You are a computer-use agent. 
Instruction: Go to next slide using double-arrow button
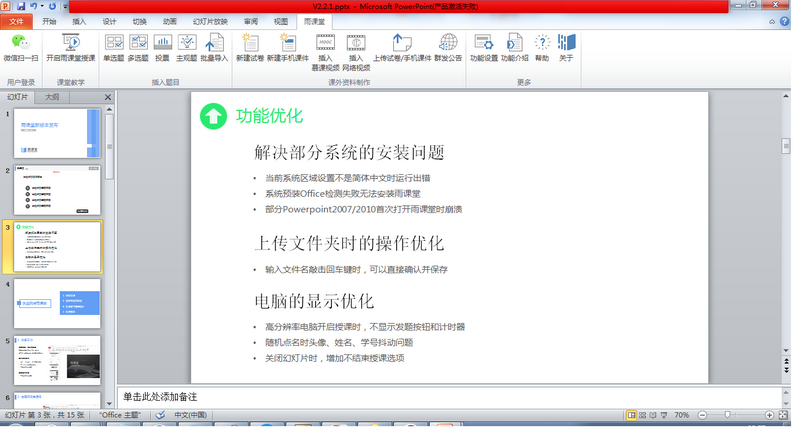point(786,370)
